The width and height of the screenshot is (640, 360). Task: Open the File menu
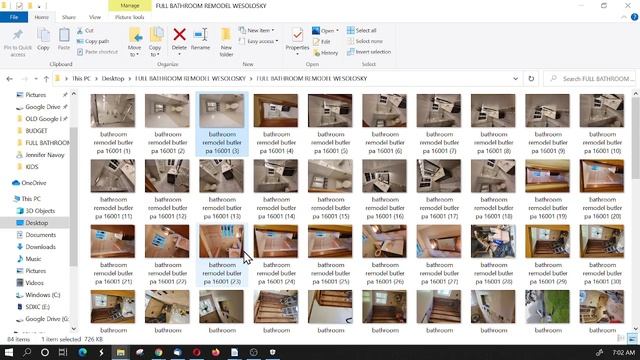(x=14, y=17)
